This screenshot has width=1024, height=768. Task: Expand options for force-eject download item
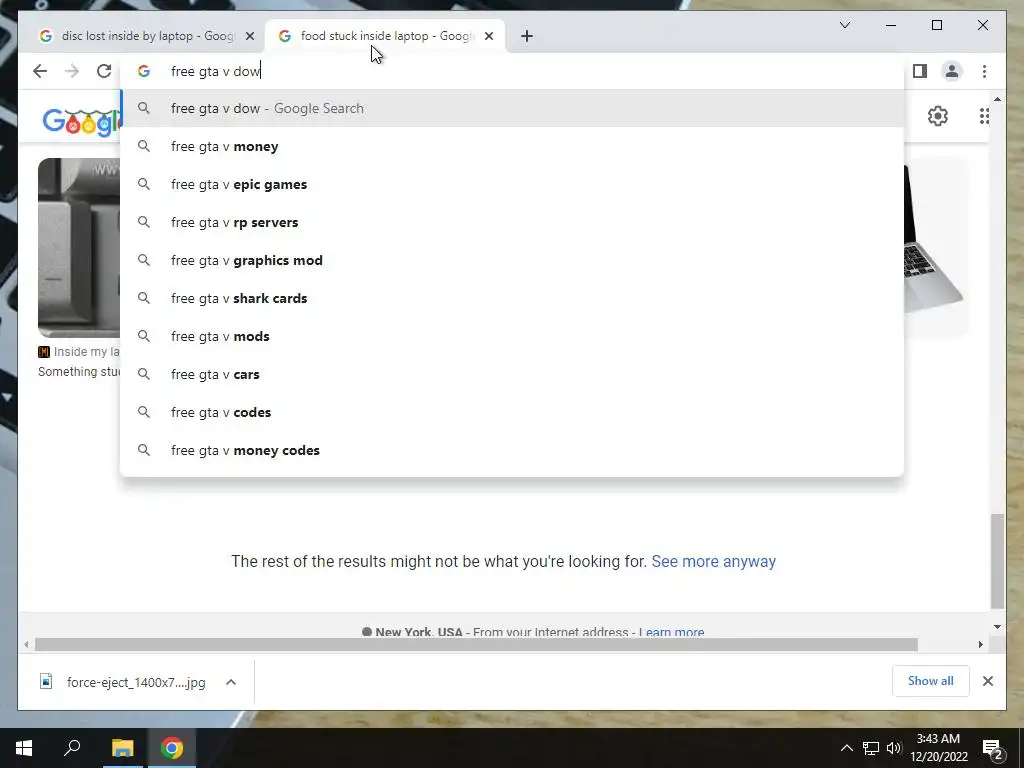pyautogui.click(x=231, y=682)
